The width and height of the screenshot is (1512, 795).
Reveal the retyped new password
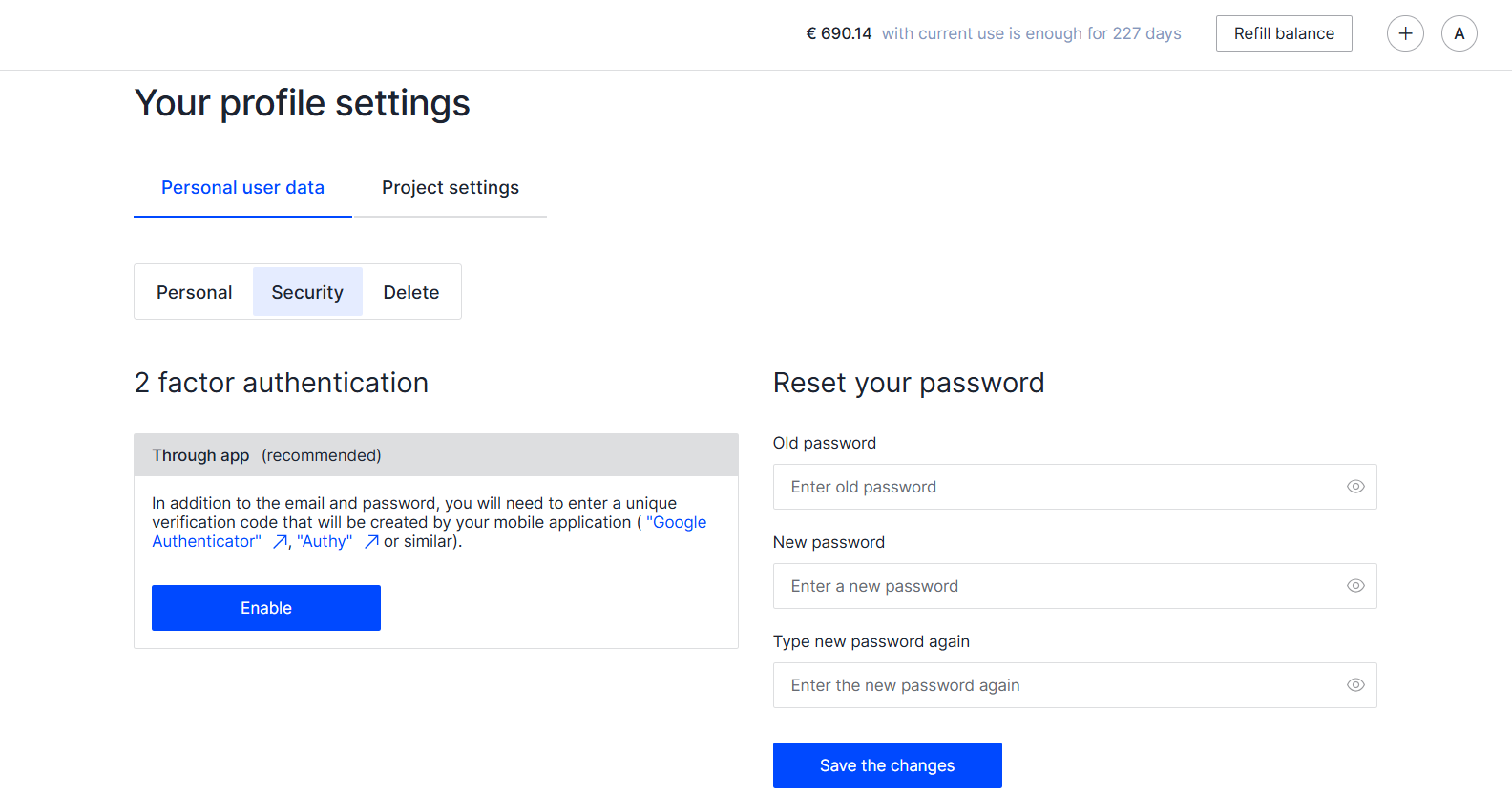coord(1355,685)
